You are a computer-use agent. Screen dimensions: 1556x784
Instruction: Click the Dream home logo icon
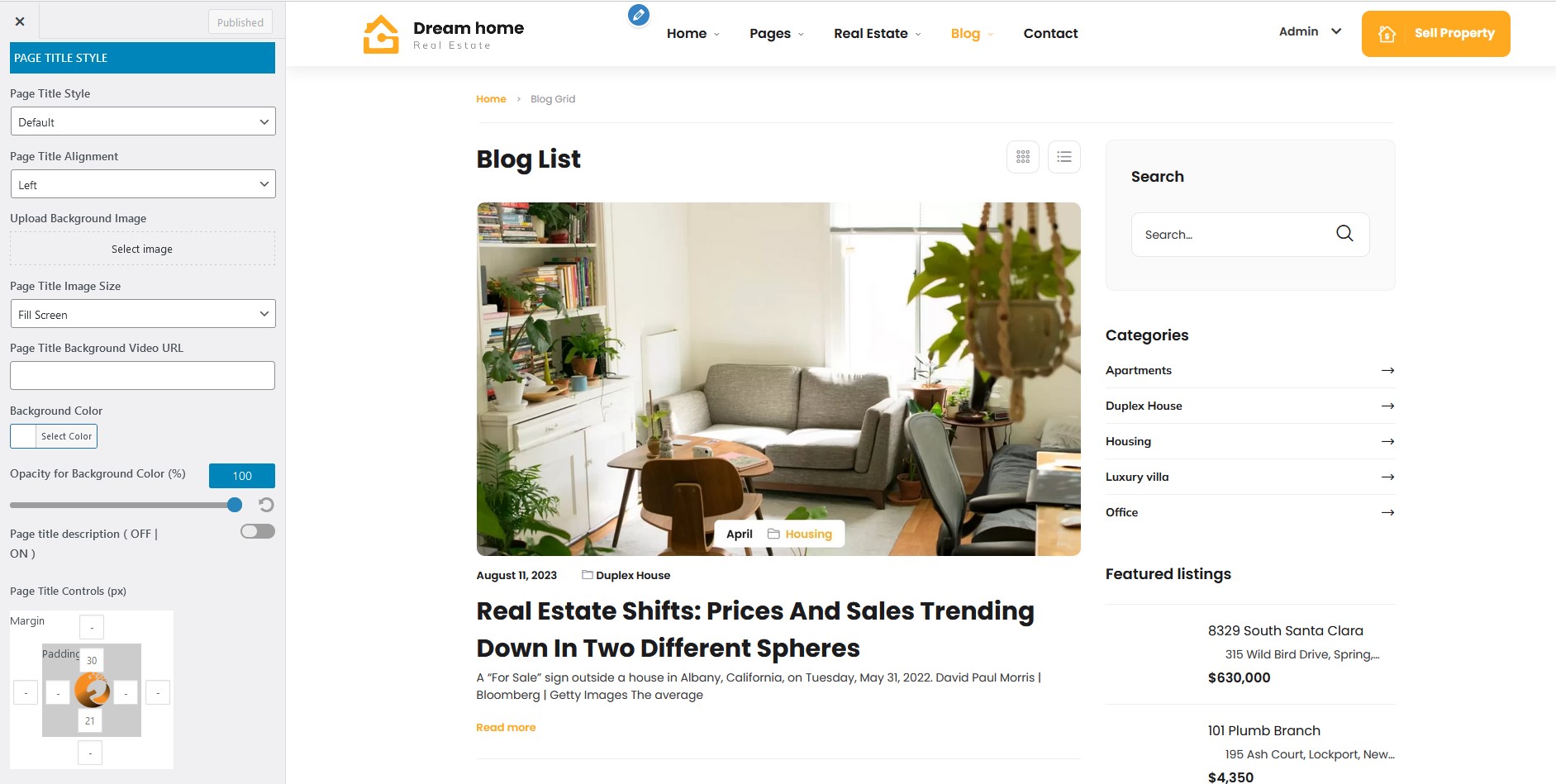pyautogui.click(x=381, y=34)
